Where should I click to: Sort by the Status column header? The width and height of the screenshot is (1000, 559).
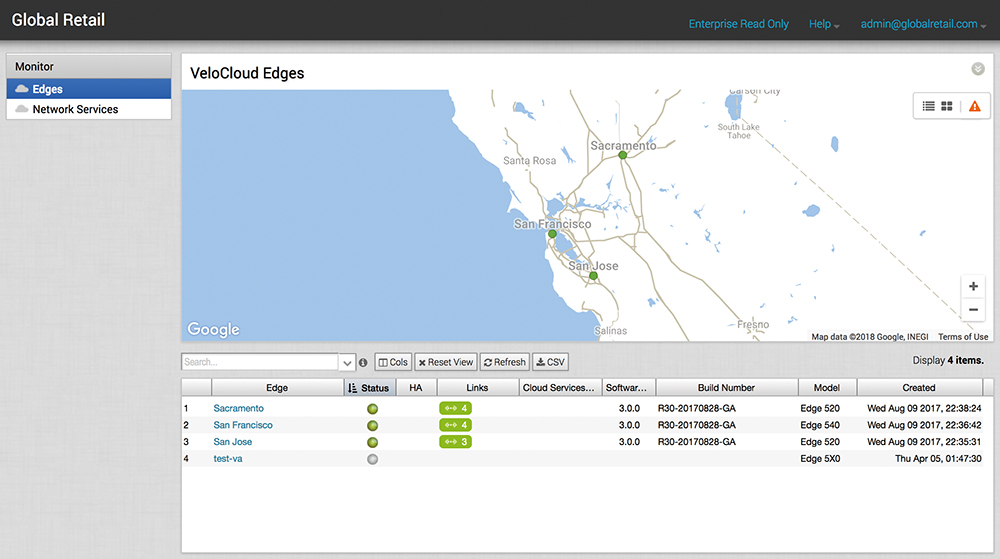(x=370, y=388)
